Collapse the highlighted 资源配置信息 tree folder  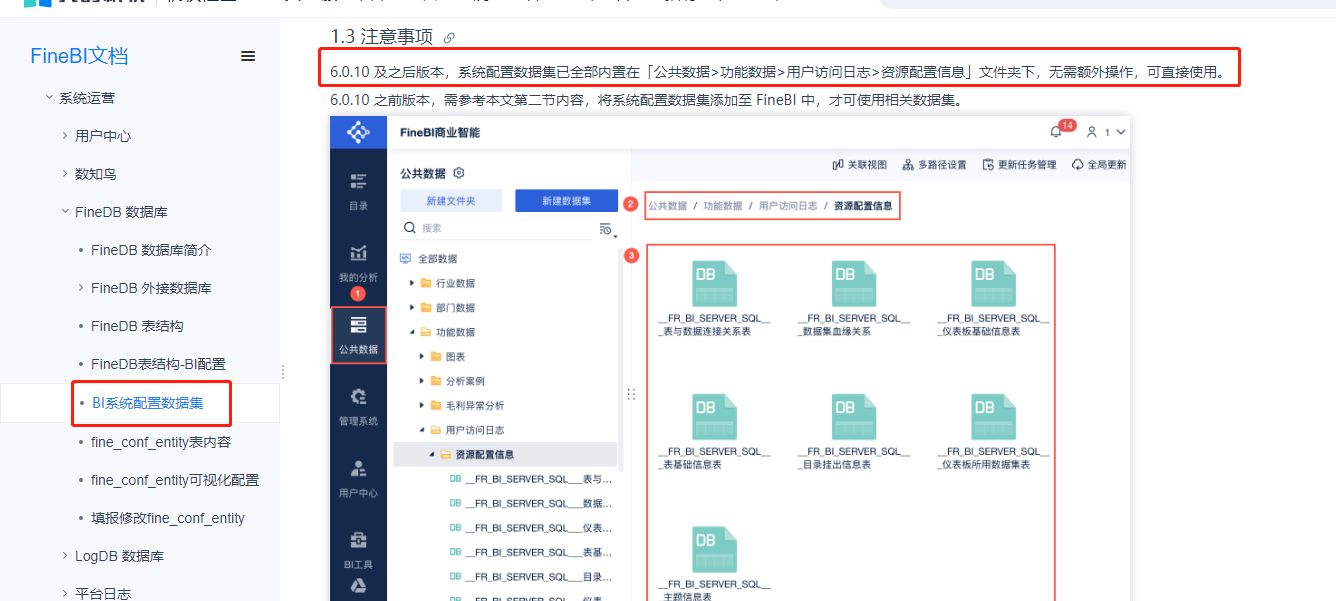click(x=432, y=454)
